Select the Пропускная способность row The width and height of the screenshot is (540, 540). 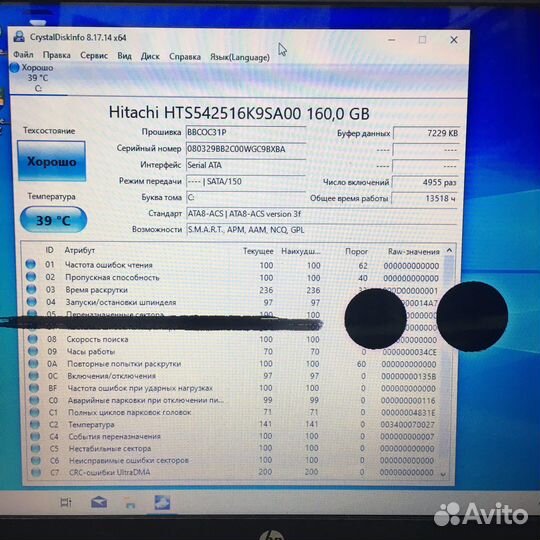click(x=235, y=278)
